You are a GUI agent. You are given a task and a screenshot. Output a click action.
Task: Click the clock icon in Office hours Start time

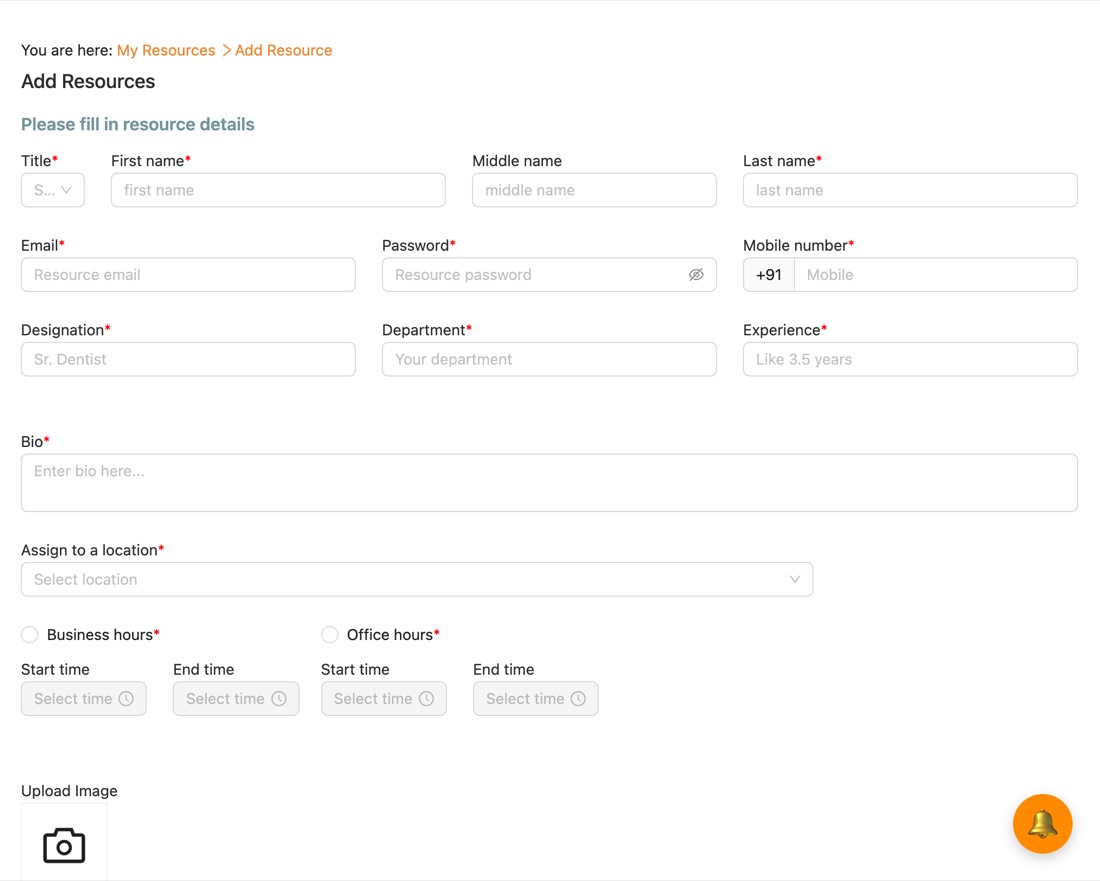(x=427, y=699)
